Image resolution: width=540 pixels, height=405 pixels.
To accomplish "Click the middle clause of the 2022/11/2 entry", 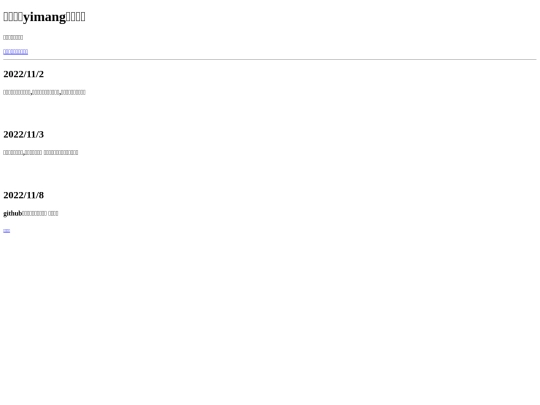I will click(x=45, y=92).
